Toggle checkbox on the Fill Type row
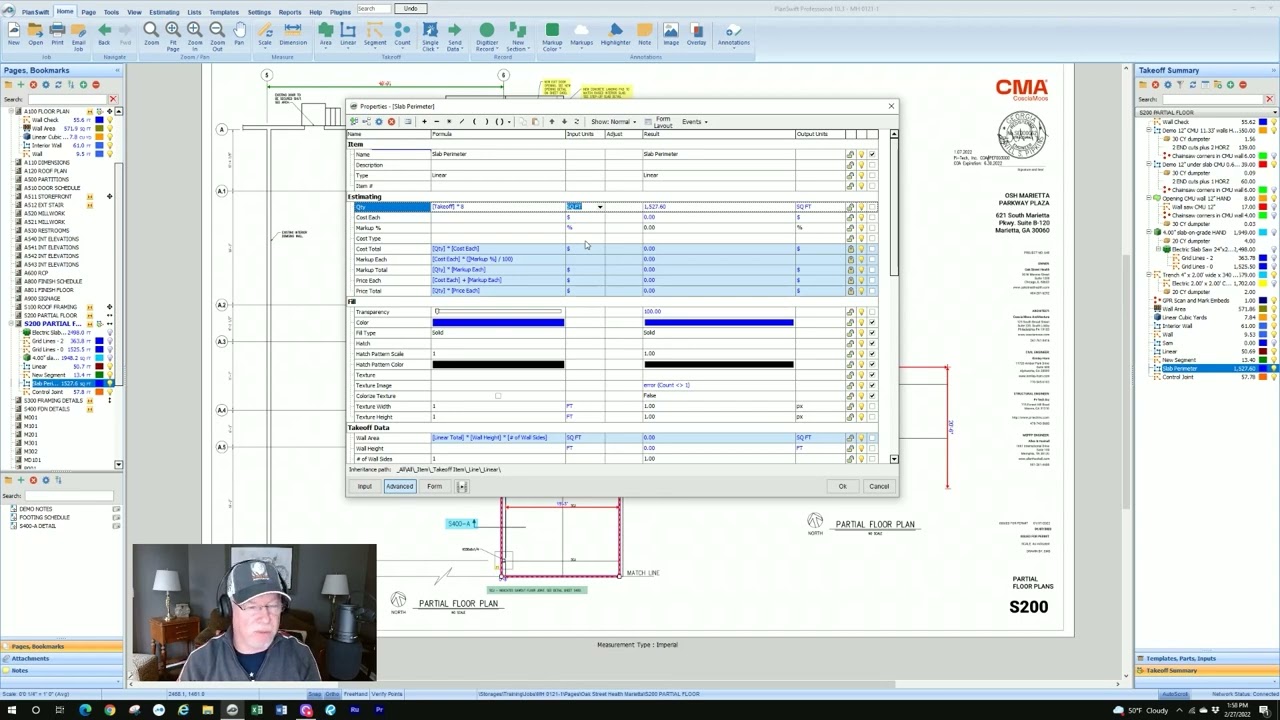1280x720 pixels. [872, 333]
